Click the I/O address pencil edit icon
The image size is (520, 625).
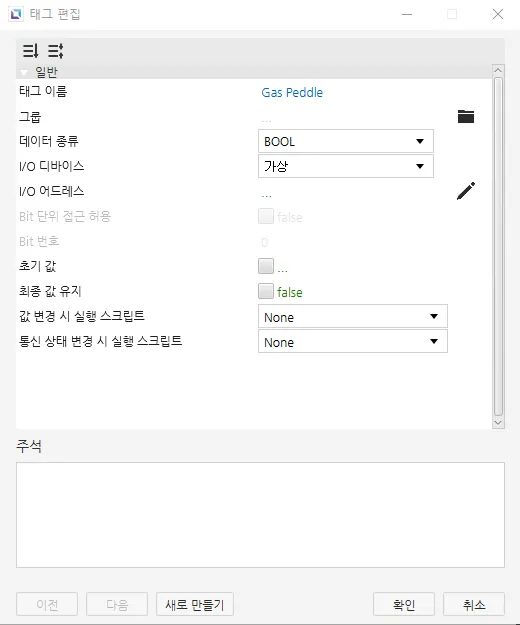(x=465, y=191)
